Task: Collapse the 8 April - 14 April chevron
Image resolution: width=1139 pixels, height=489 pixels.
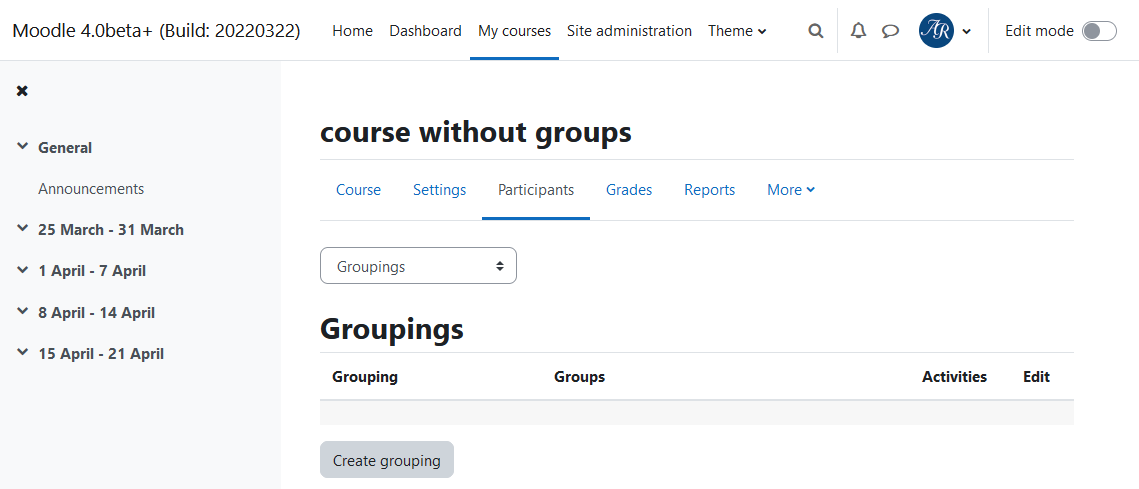Action: pyautogui.click(x=22, y=312)
